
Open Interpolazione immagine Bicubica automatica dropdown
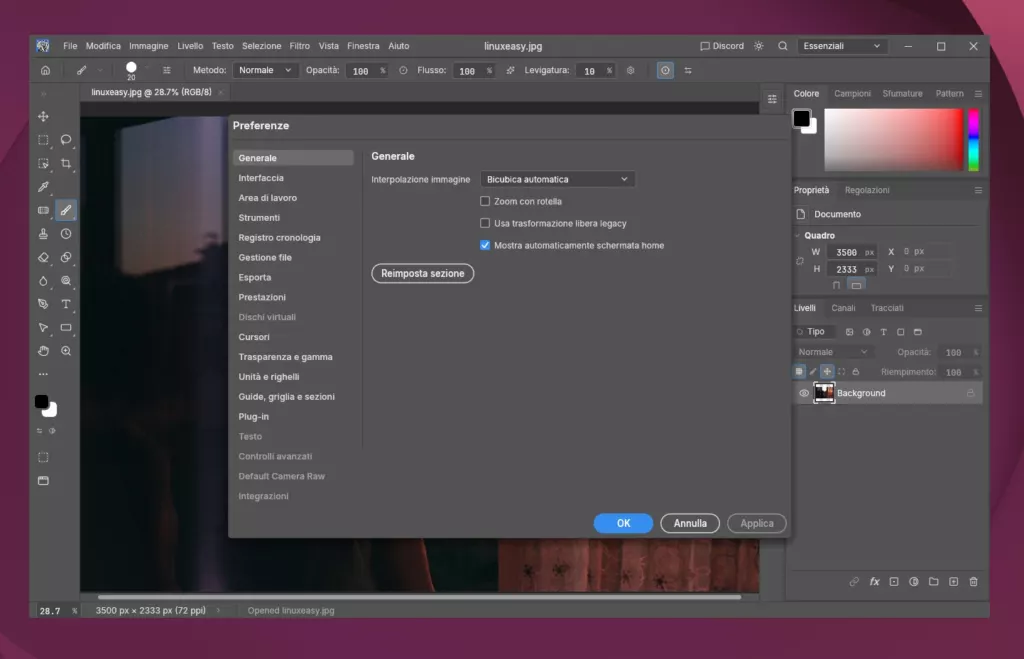[557, 179]
